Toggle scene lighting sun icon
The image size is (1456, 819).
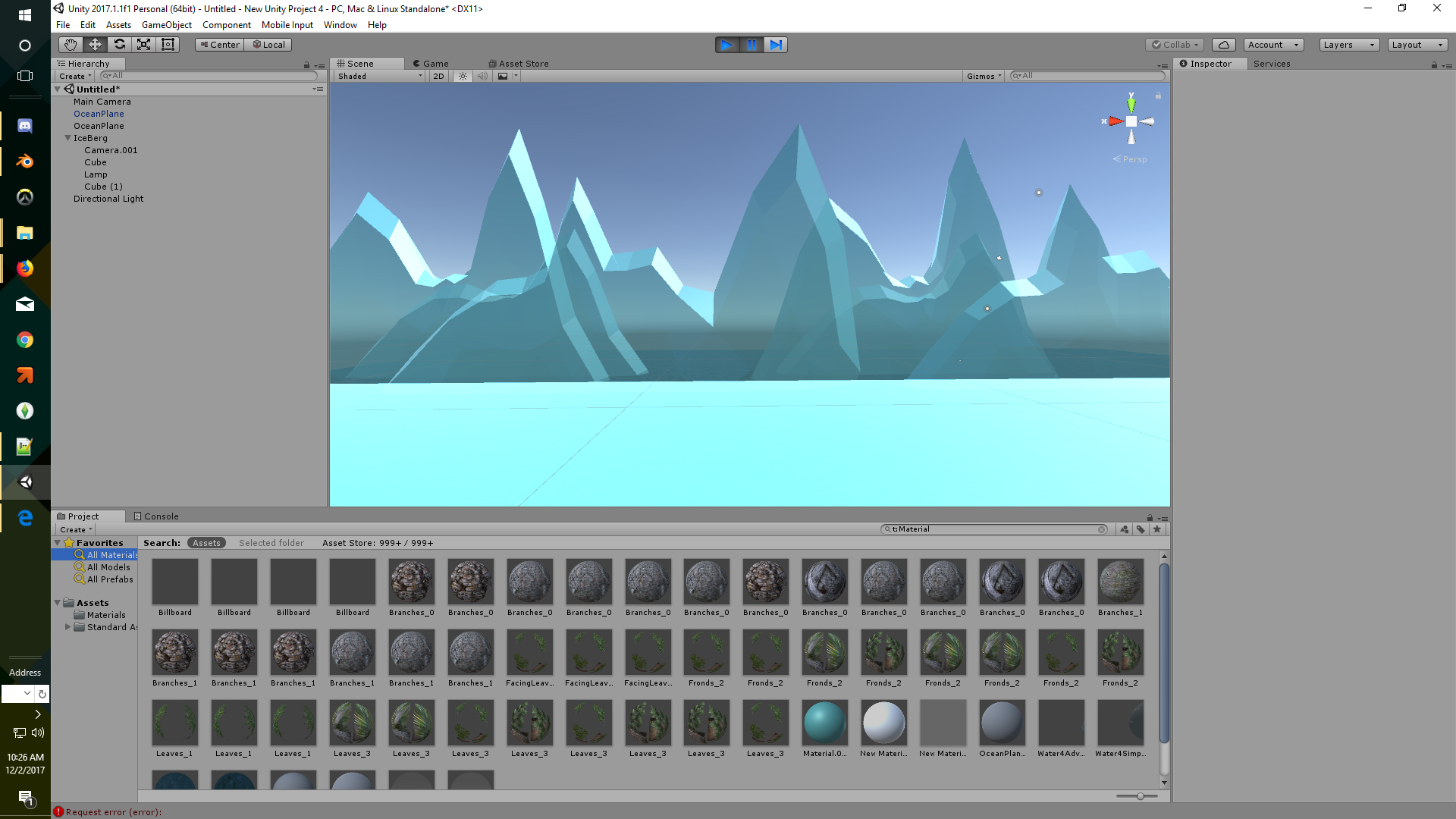[463, 76]
